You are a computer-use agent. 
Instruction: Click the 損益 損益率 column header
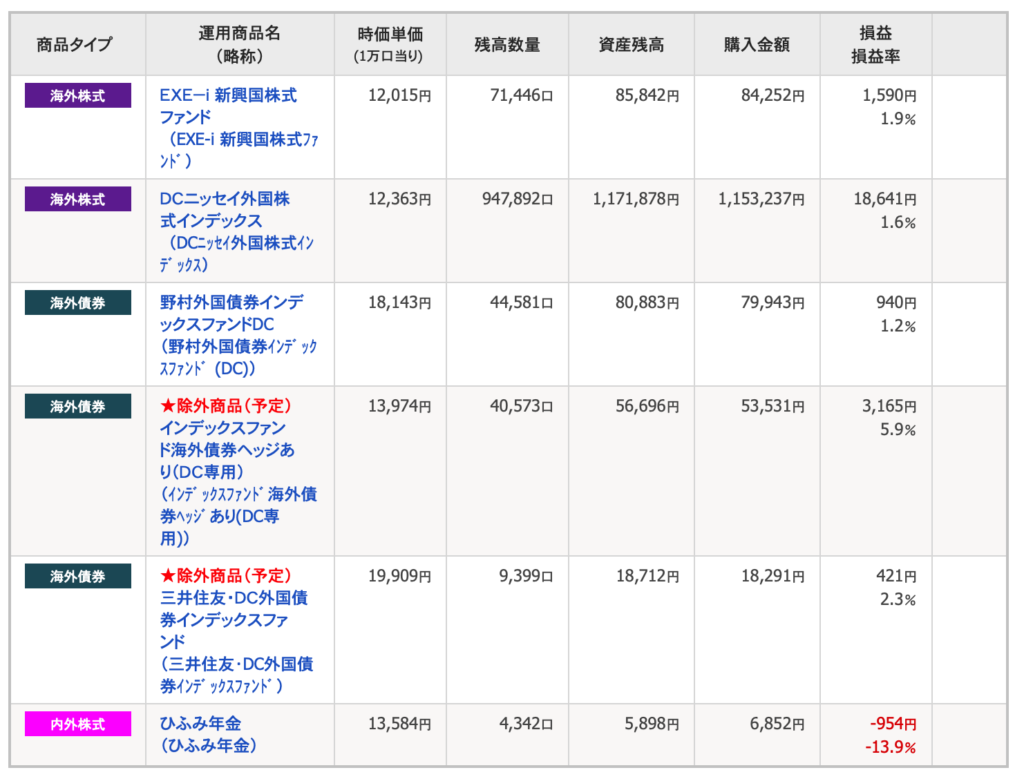point(876,44)
